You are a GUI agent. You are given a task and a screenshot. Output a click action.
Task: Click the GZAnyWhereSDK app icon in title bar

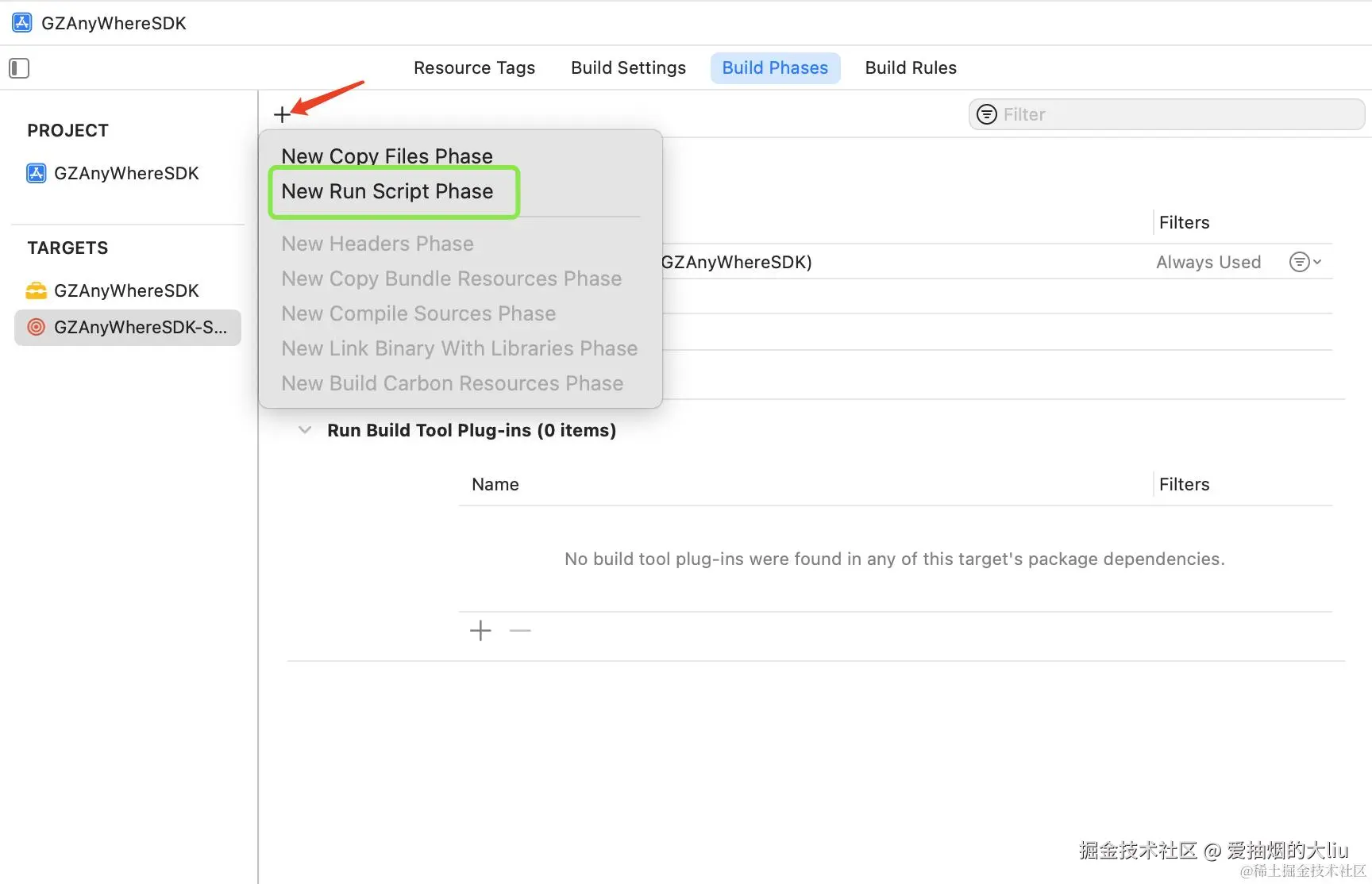point(21,23)
